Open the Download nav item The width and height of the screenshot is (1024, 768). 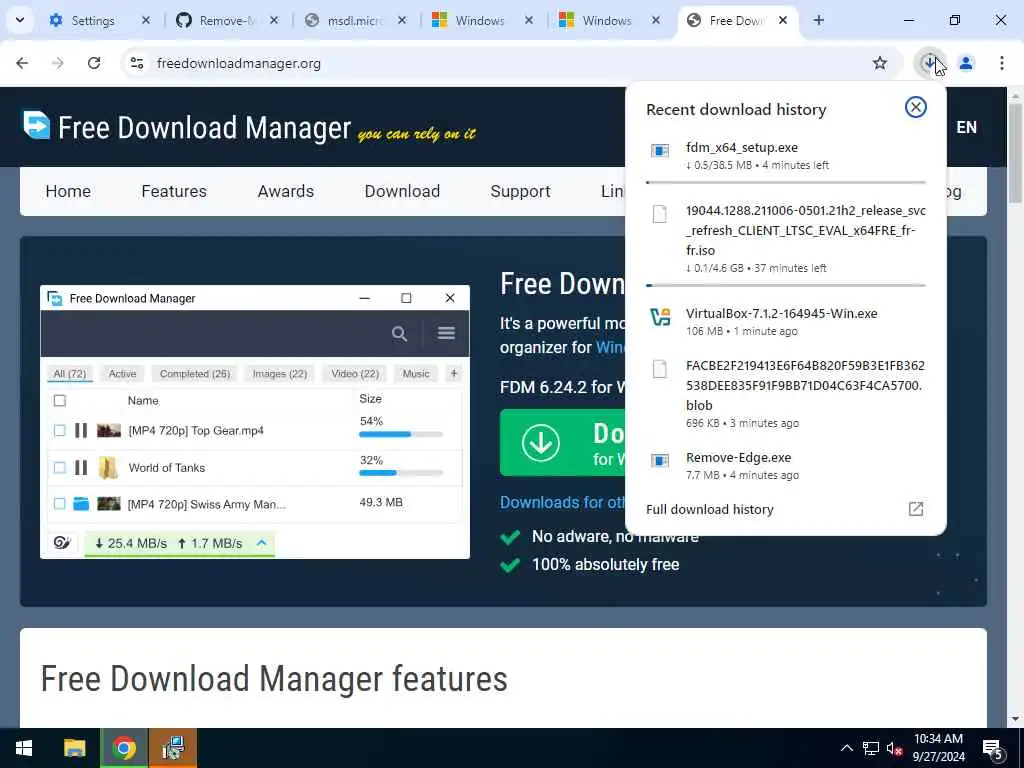[x=402, y=191]
